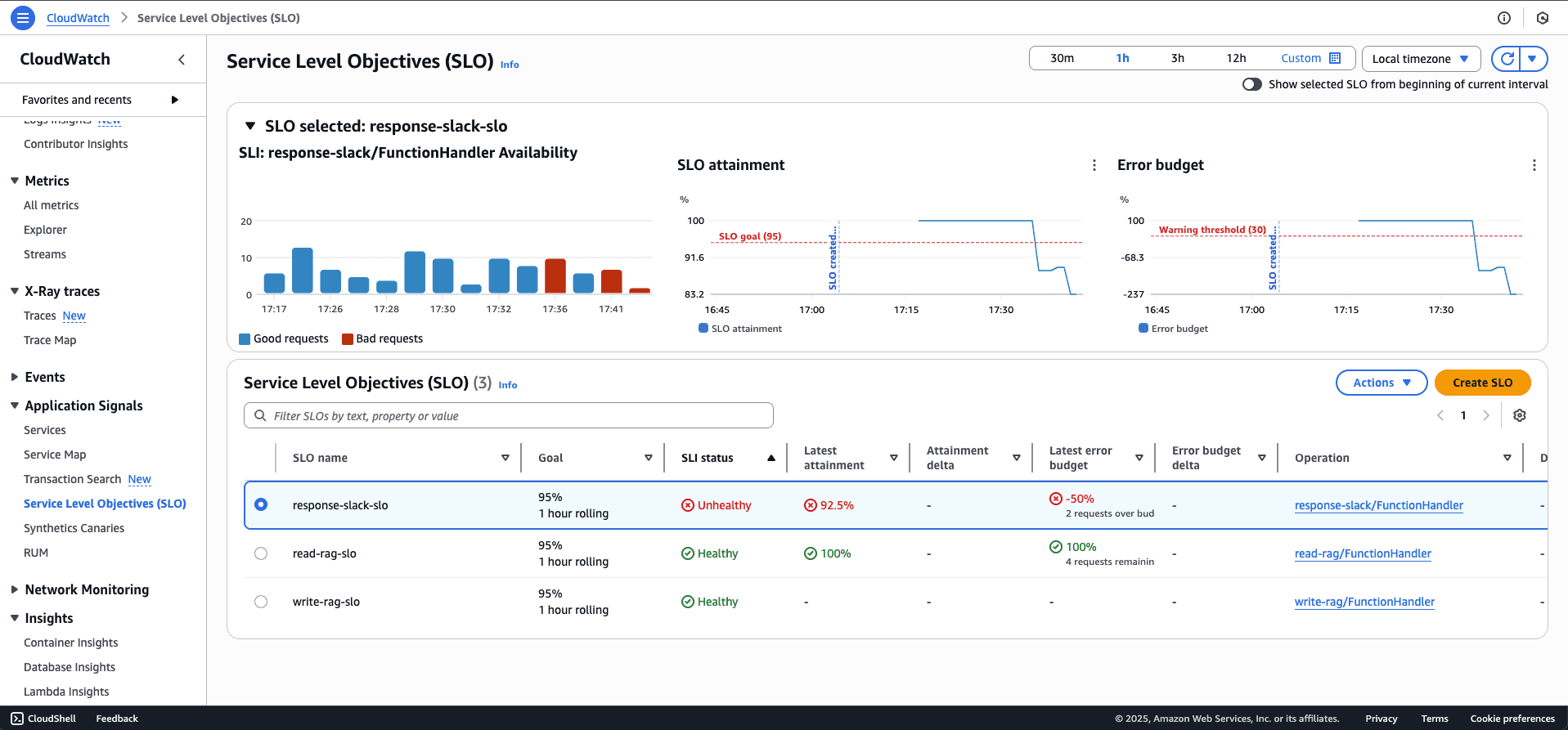The image size is (1568, 730).
Task: Click the 92.5% attainment error icon
Action: pos(810,505)
